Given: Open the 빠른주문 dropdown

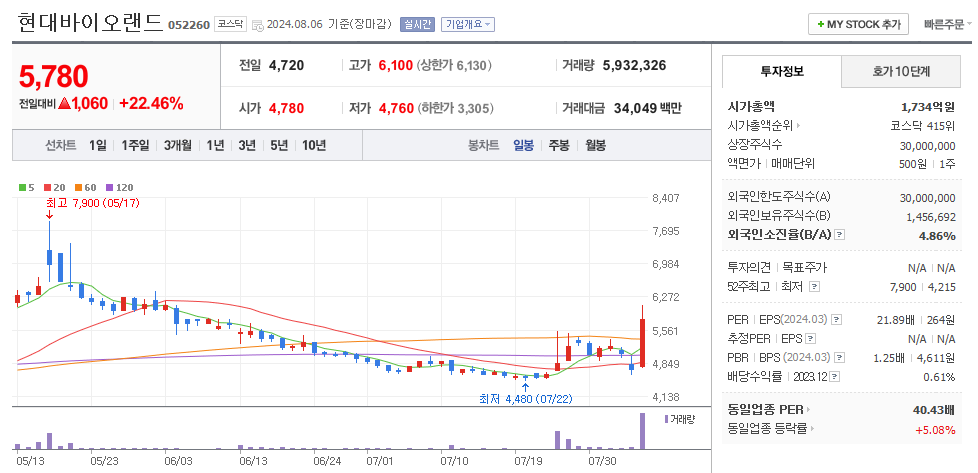Looking at the screenshot, I should pyautogui.click(x=948, y=25).
